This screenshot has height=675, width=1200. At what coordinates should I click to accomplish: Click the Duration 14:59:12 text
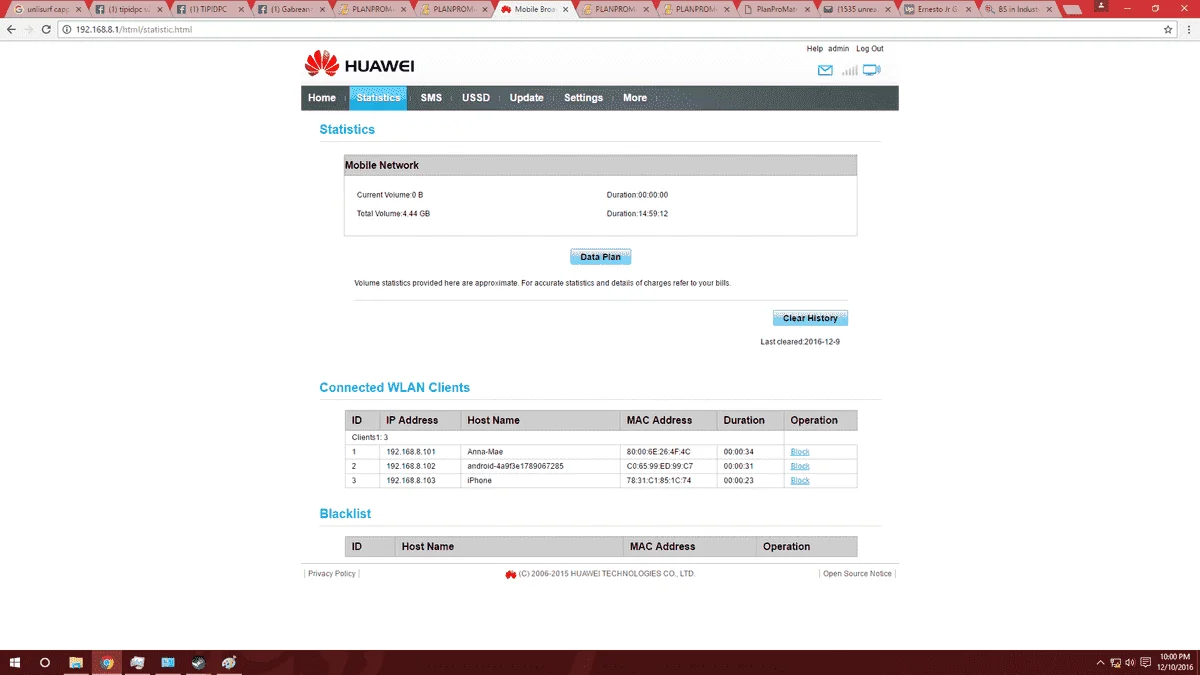point(637,214)
